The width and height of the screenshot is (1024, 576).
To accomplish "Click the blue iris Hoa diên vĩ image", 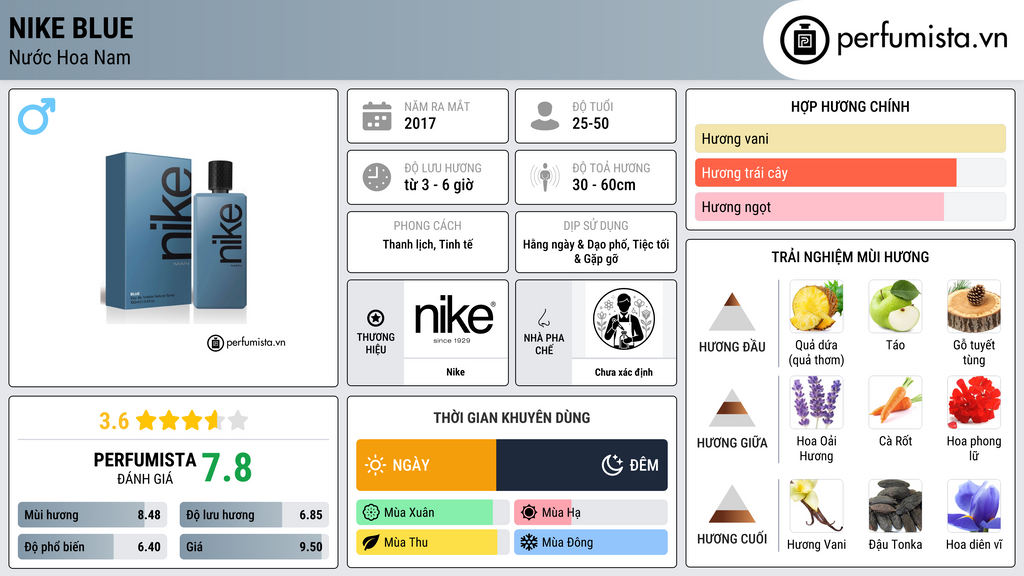I will point(974,505).
